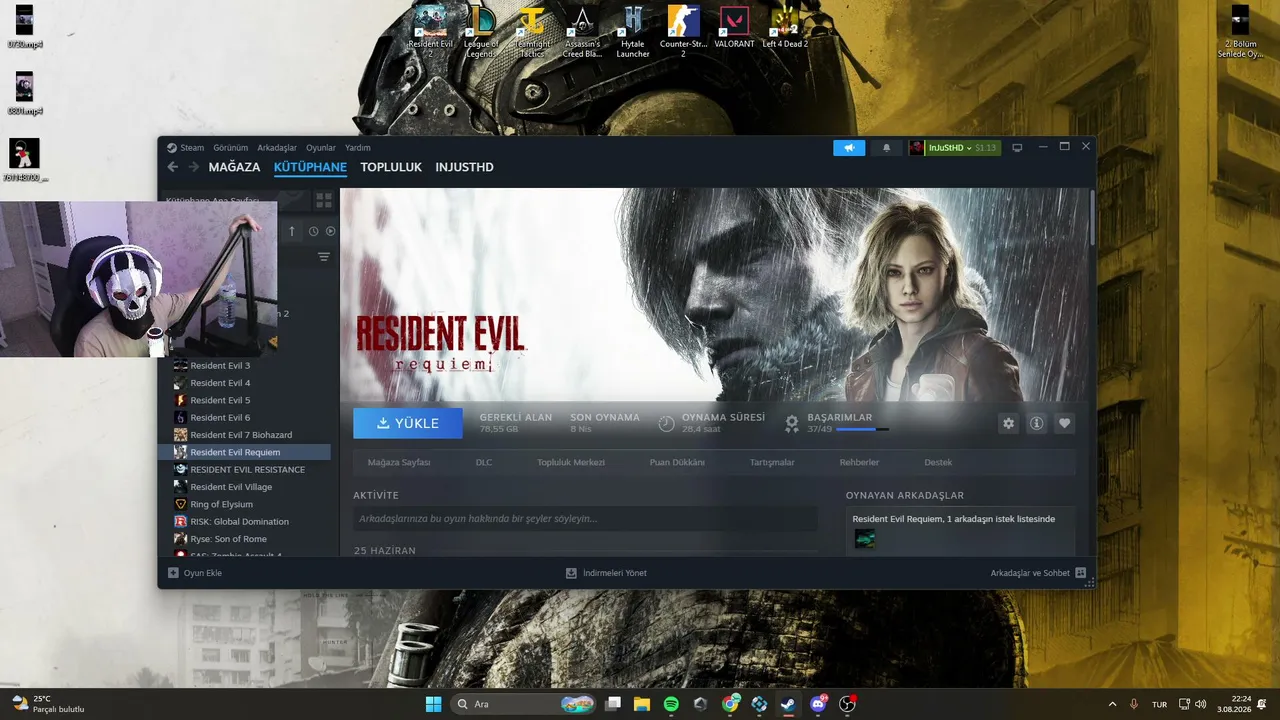Open the Oyunlar menu
The image size is (1280, 720).
pyautogui.click(x=321, y=148)
